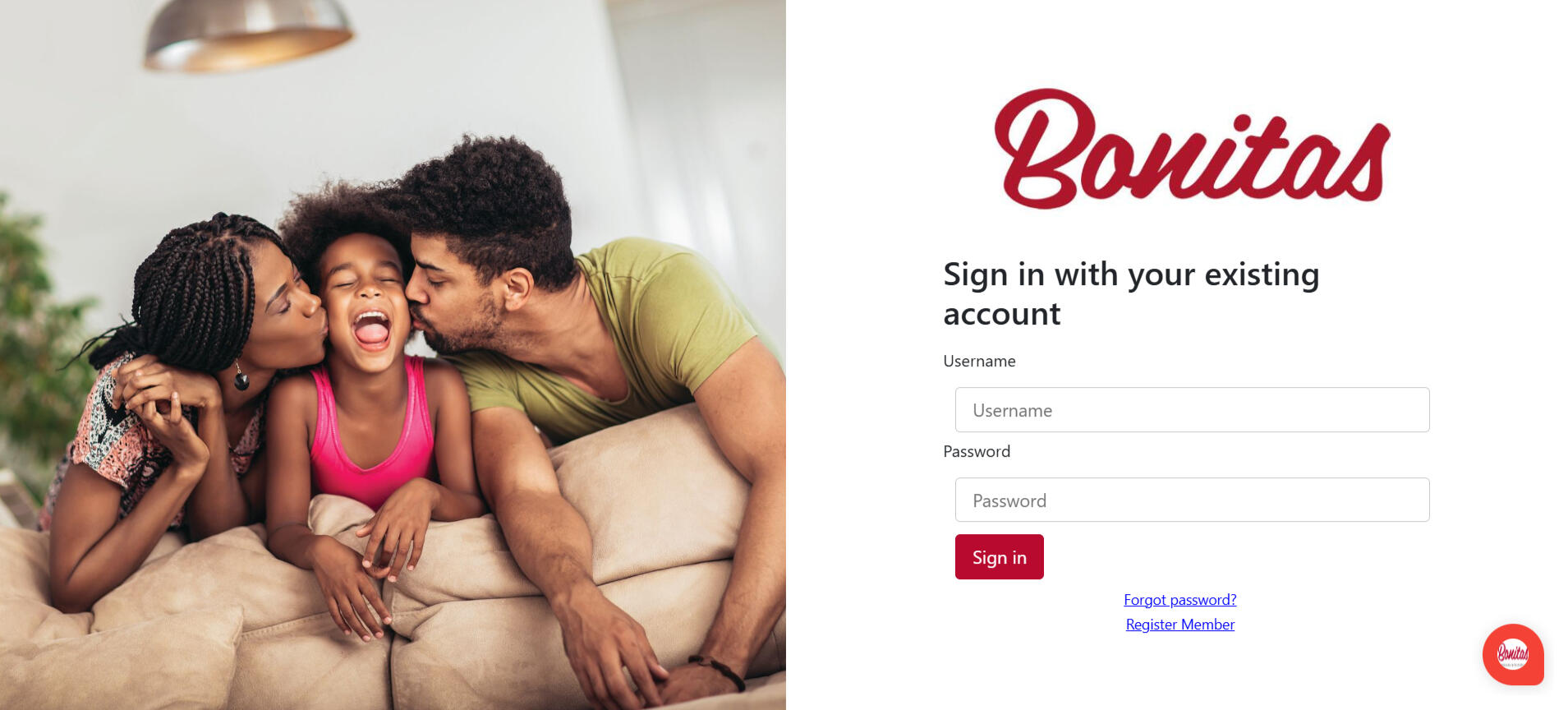The height and width of the screenshot is (710, 1568).
Task: Click the woman's dangling earring
Action: click(241, 377)
